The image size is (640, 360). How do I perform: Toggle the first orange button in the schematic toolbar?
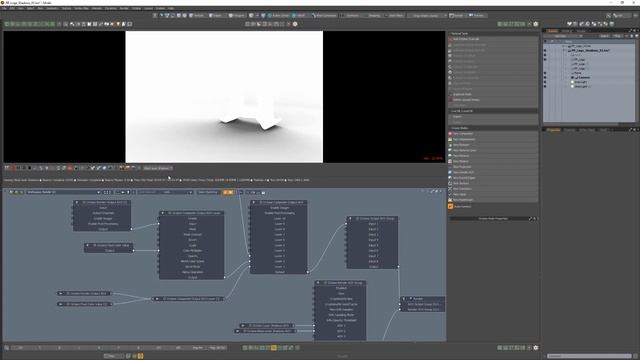point(225,192)
